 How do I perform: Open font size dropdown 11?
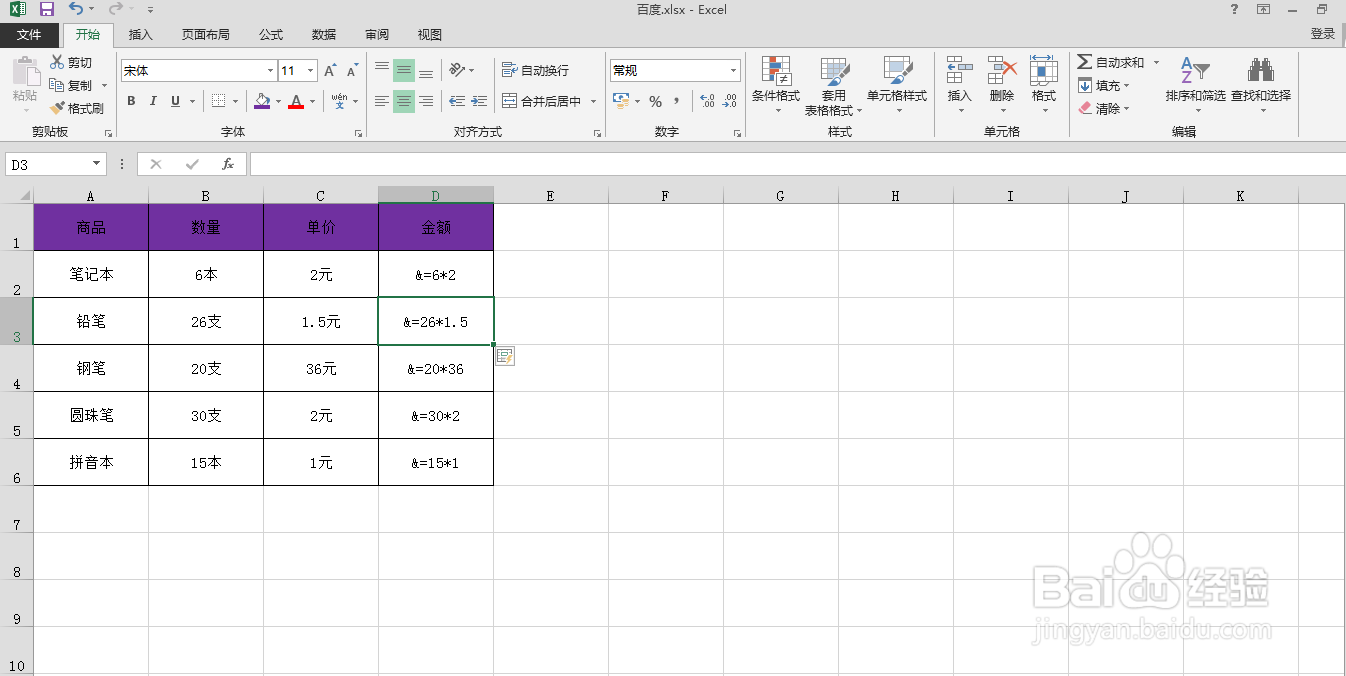(x=311, y=71)
